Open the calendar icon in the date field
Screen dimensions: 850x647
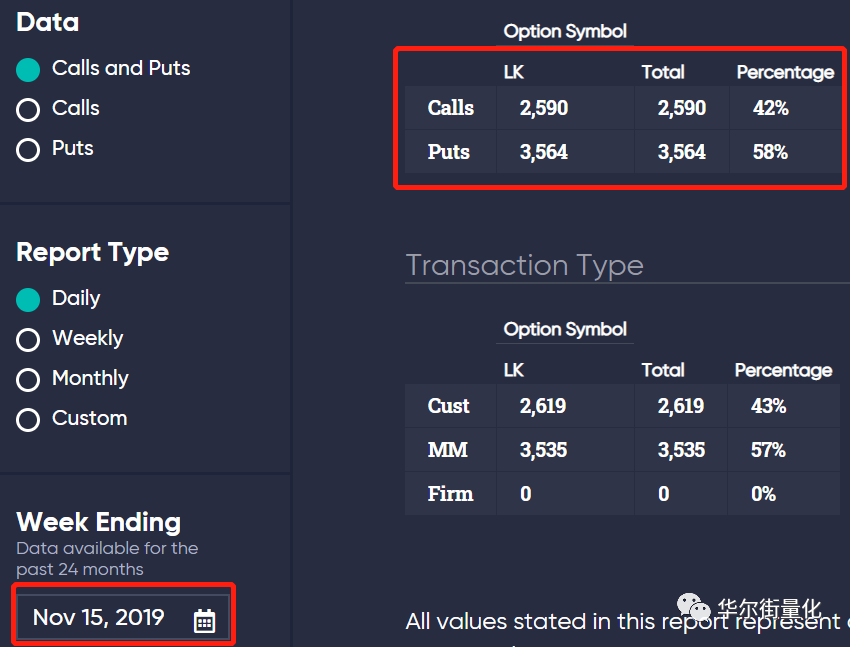point(204,620)
